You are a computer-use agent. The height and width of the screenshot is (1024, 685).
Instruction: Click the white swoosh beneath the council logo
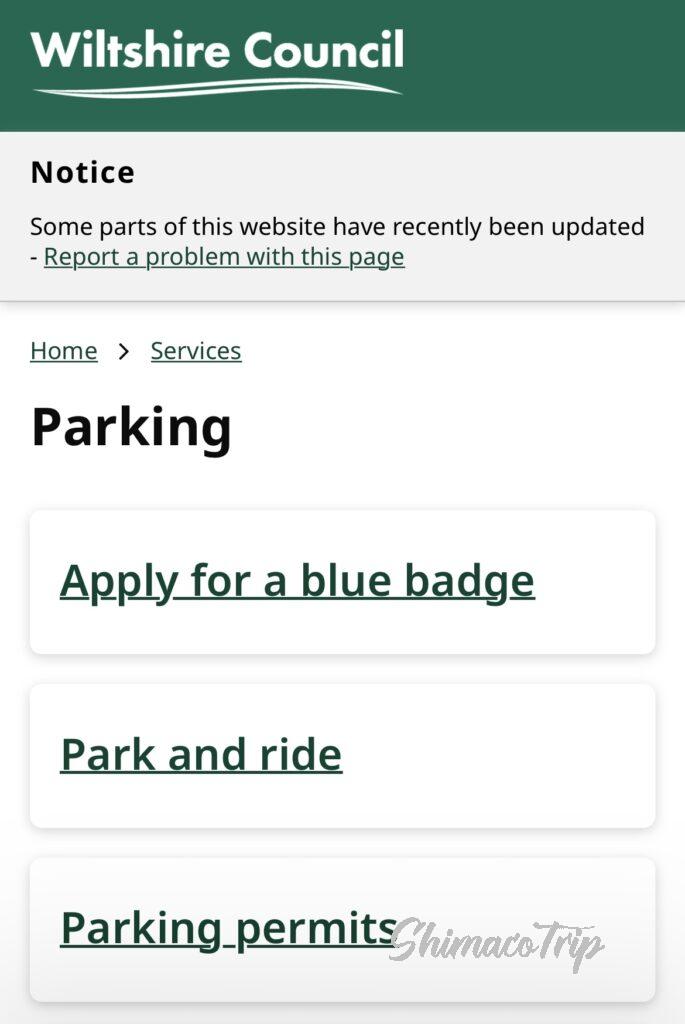click(x=216, y=89)
